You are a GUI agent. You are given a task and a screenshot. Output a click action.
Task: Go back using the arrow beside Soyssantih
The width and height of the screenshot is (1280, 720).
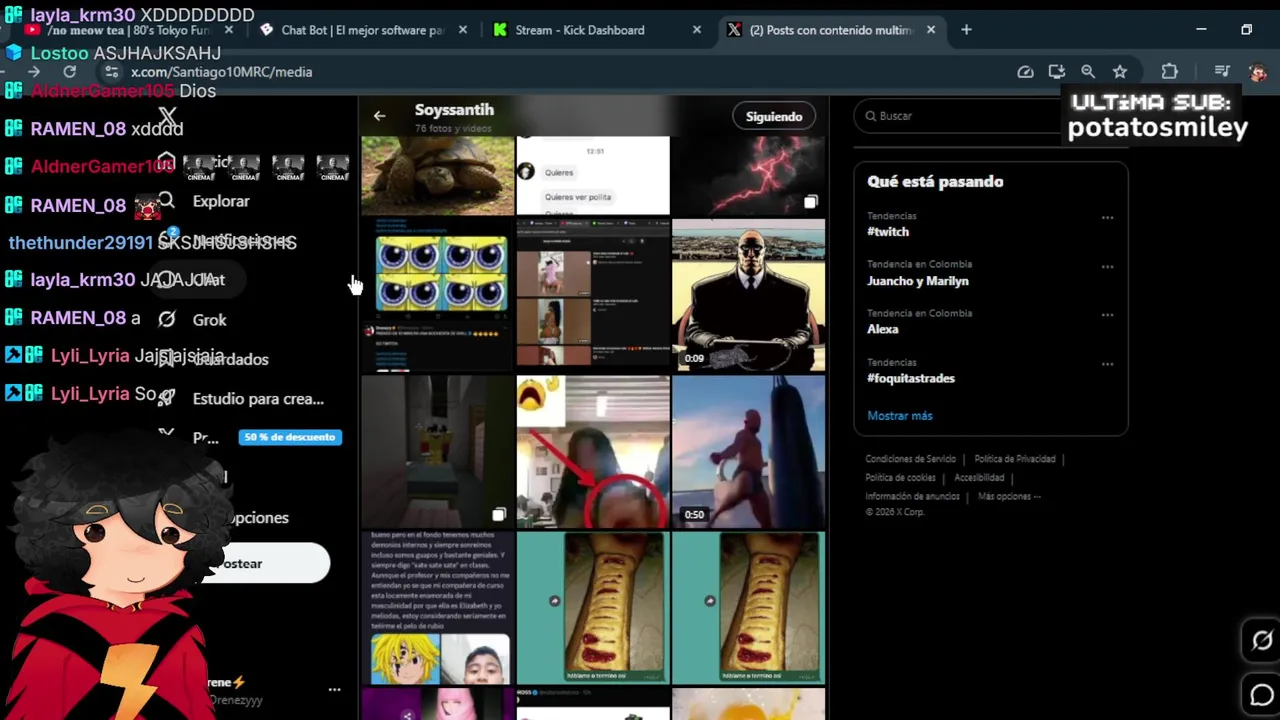click(379, 116)
